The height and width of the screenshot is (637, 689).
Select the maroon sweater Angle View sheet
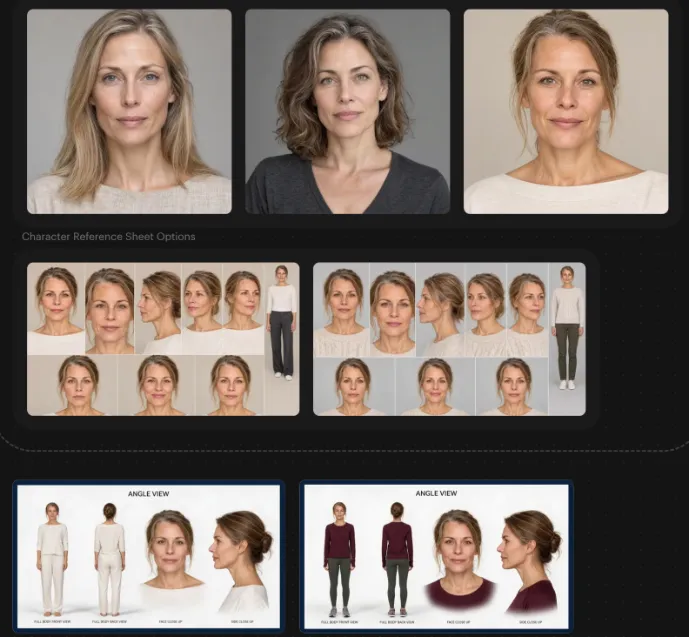[x=436, y=557]
